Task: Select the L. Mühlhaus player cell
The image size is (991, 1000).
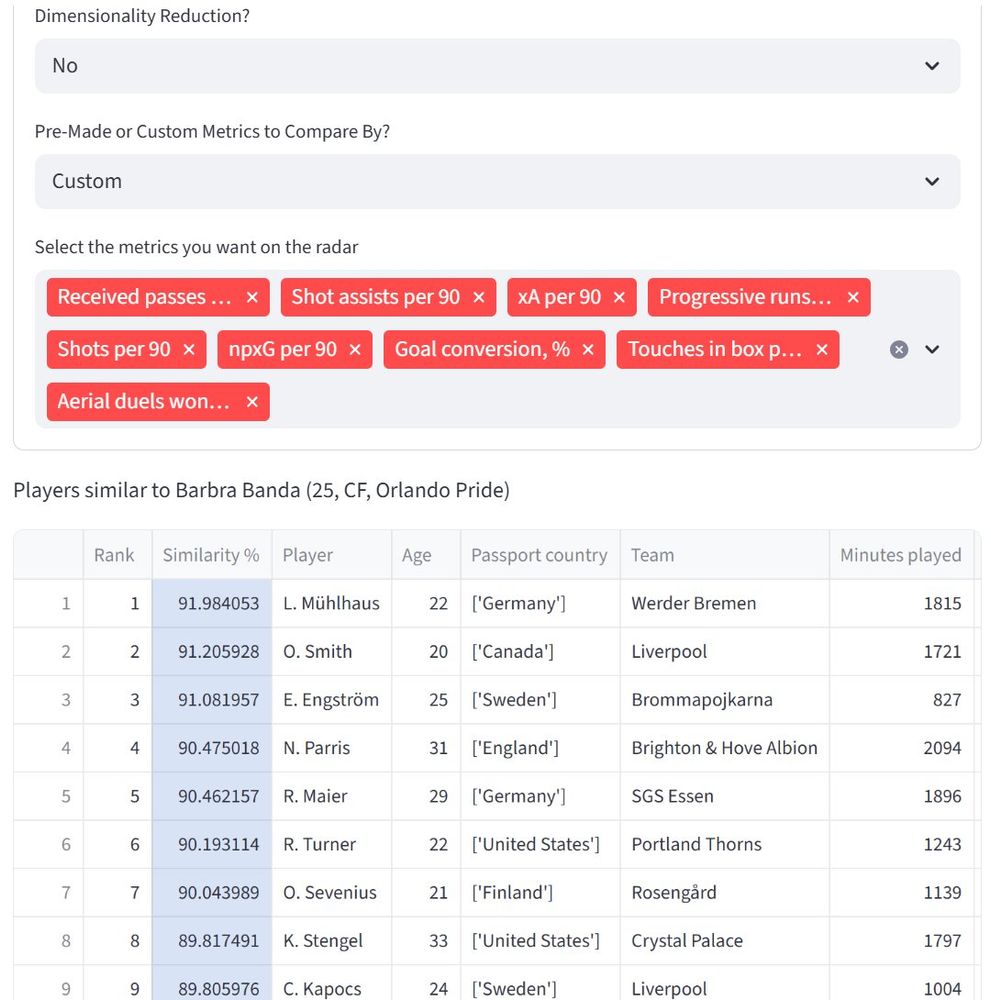Action: coord(331,603)
